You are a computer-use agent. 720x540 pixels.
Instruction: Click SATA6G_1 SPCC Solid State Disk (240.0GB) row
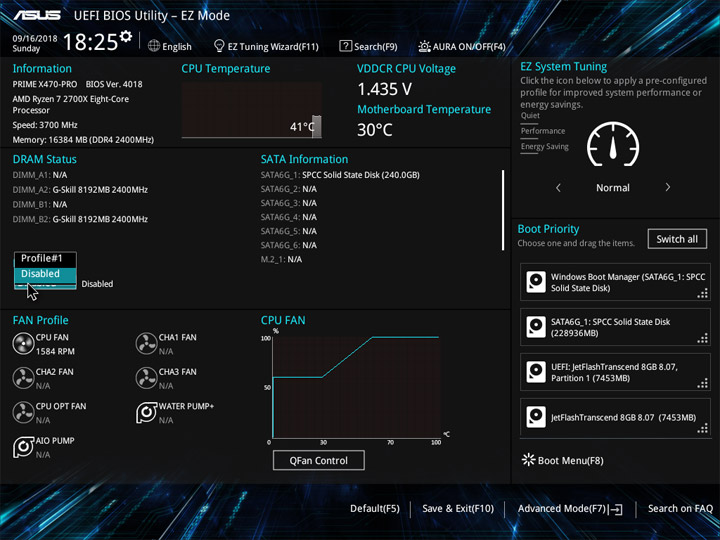[x=340, y=175]
